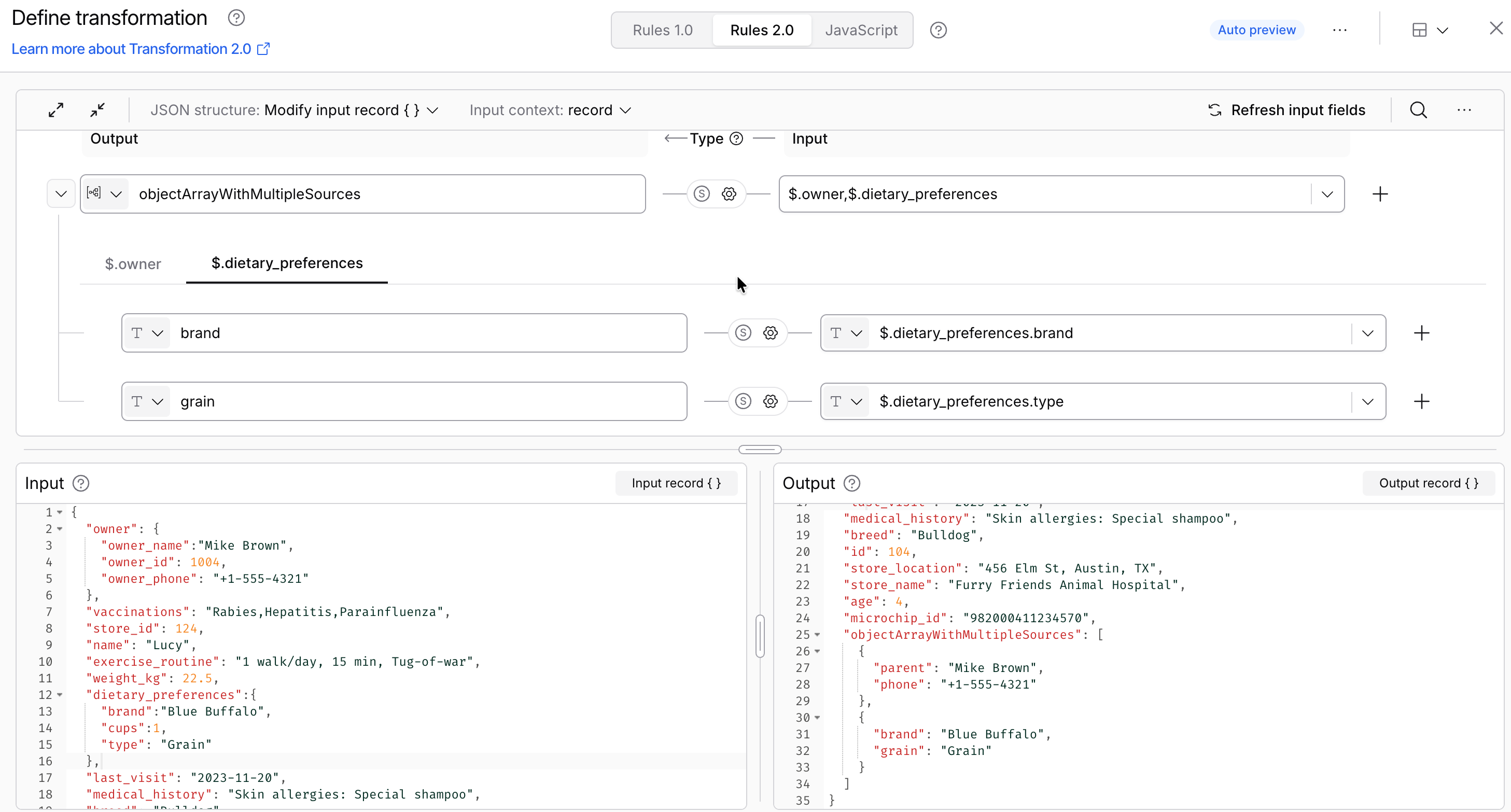Click Input record { } button
The height and width of the screenshot is (812, 1511).
676,483
